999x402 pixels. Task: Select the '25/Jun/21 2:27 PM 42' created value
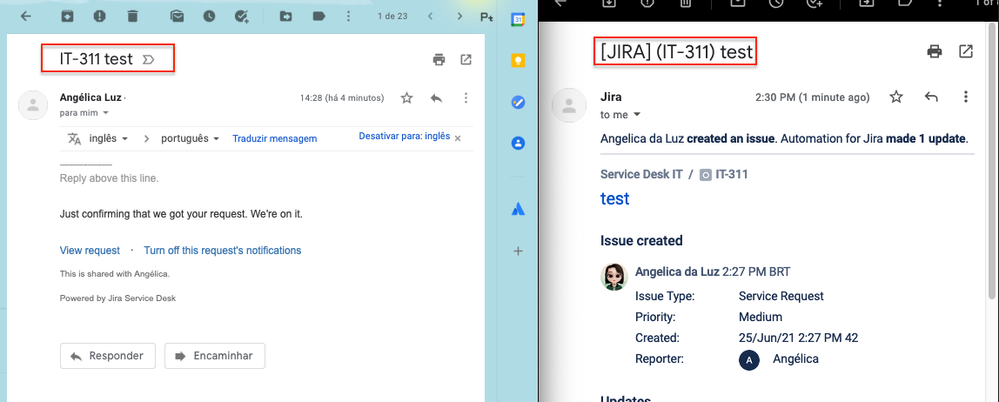(799, 338)
